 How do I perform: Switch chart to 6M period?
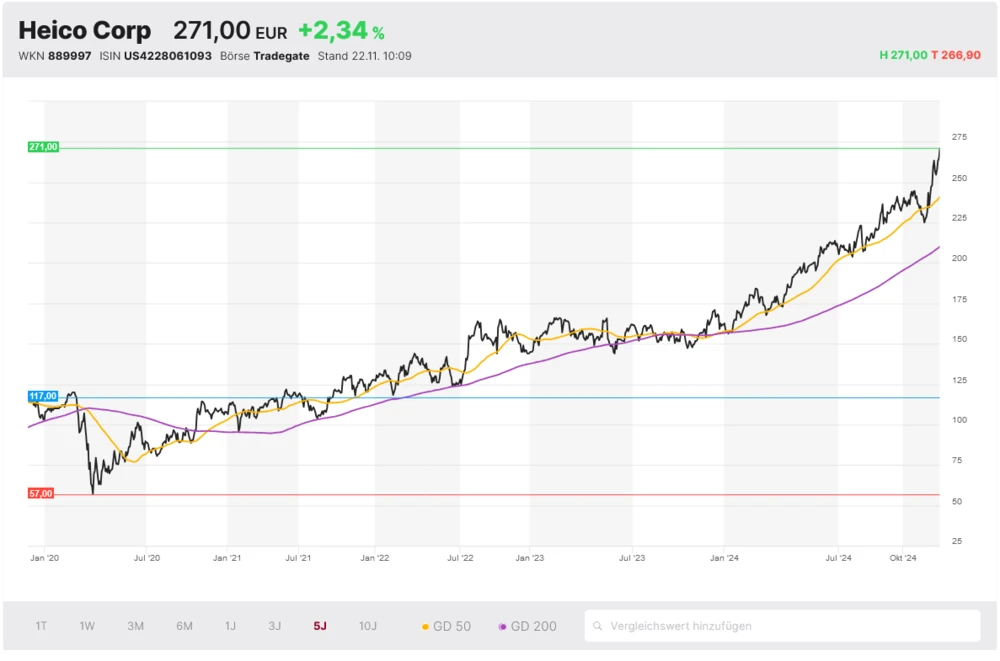(x=184, y=627)
